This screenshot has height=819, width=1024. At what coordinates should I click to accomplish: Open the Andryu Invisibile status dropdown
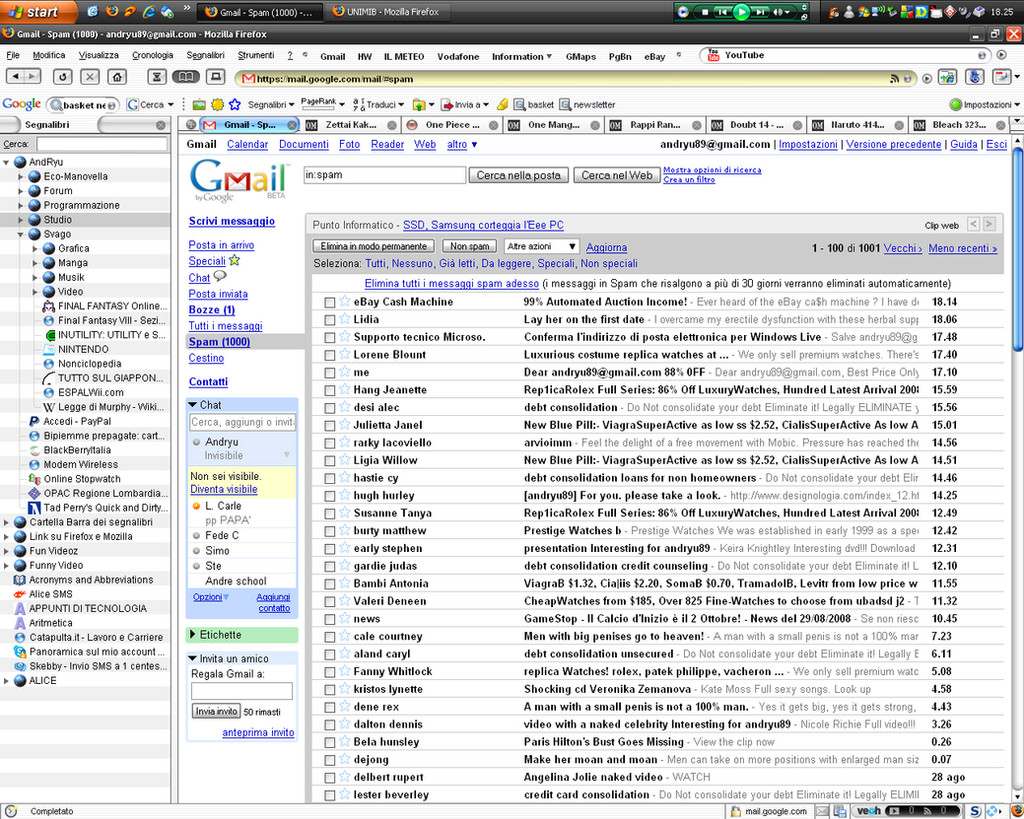point(286,455)
